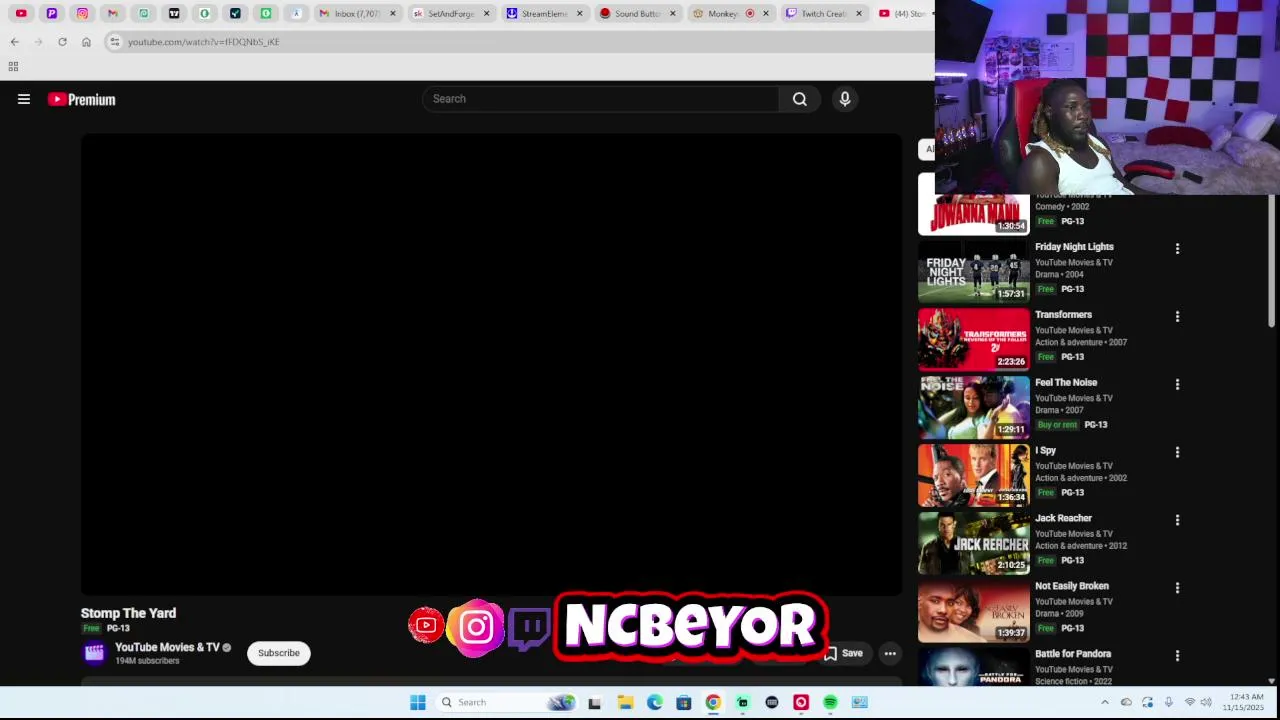
Task: Open options menu for I Spy
Action: [1177, 452]
